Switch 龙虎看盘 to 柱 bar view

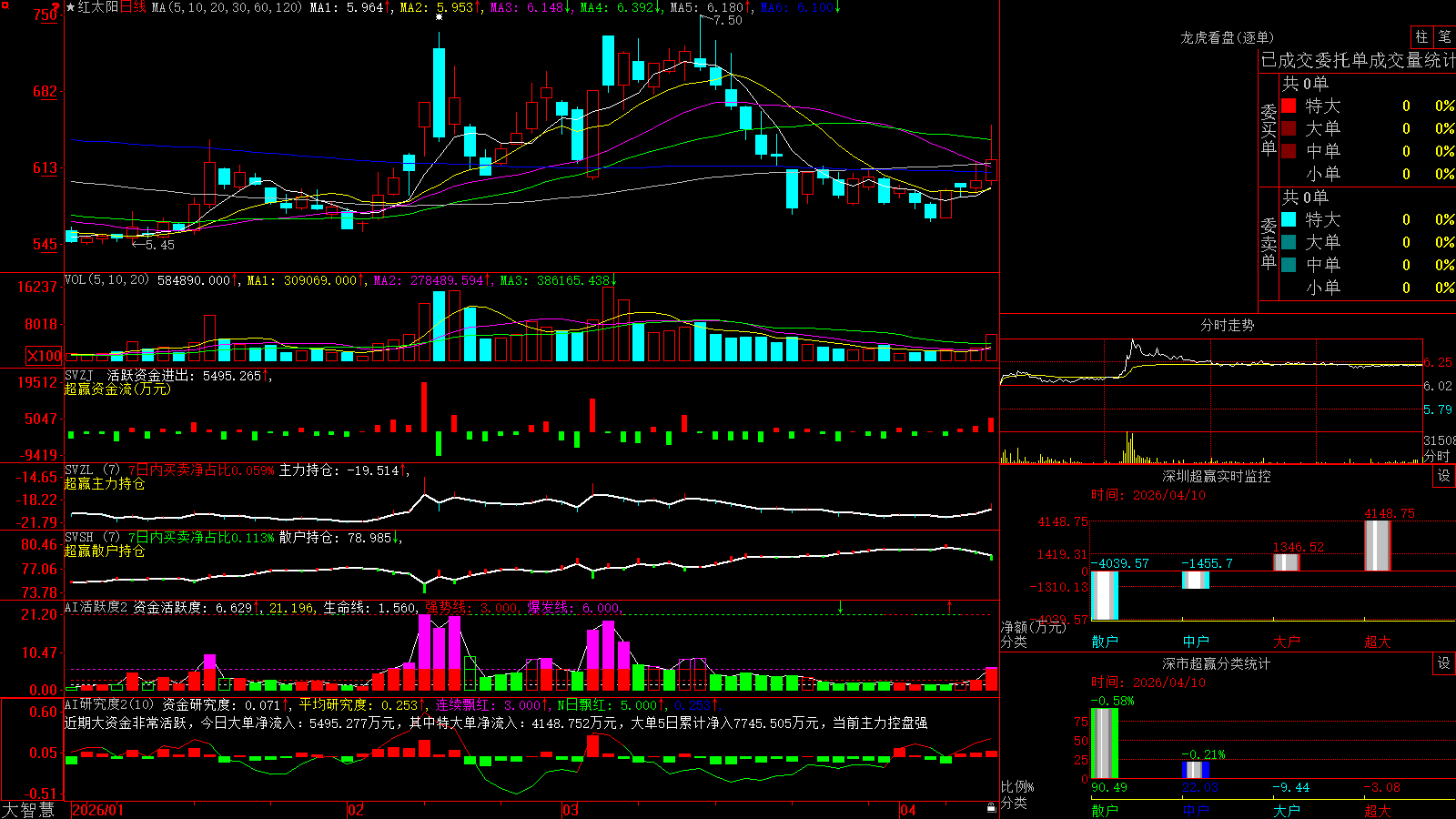[x=1421, y=37]
